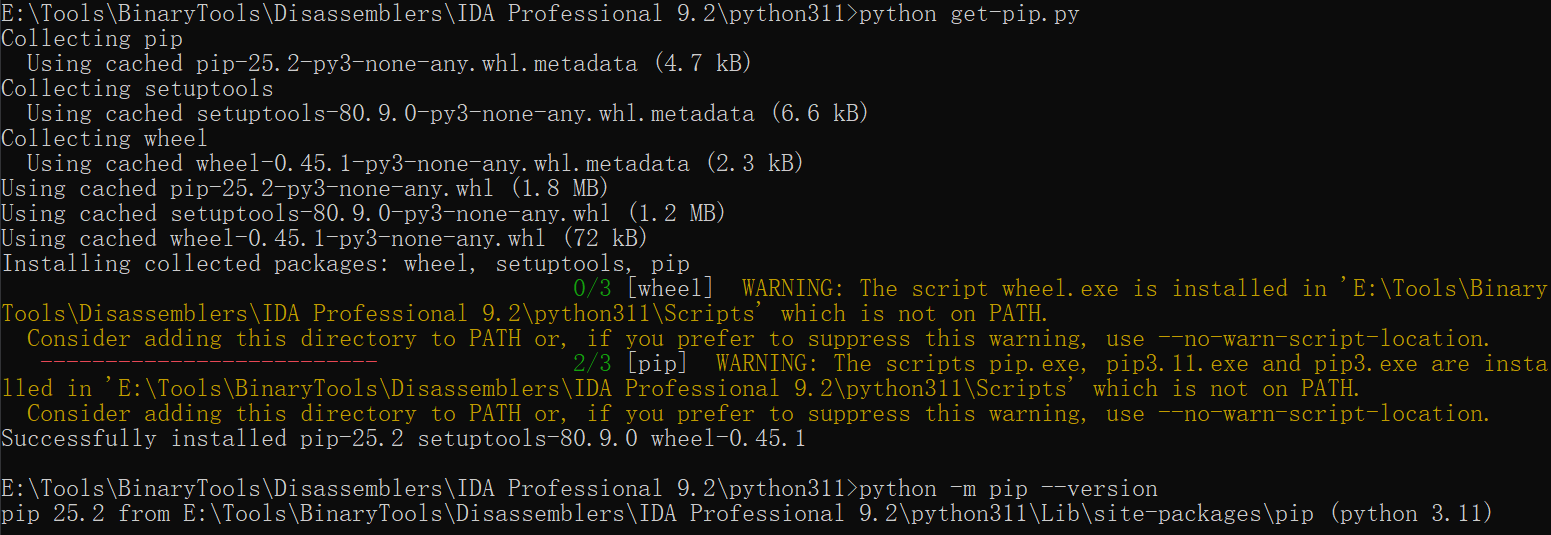
Task: Click the "(1.2 MB)" setuptools wheel size
Action: click(x=675, y=213)
